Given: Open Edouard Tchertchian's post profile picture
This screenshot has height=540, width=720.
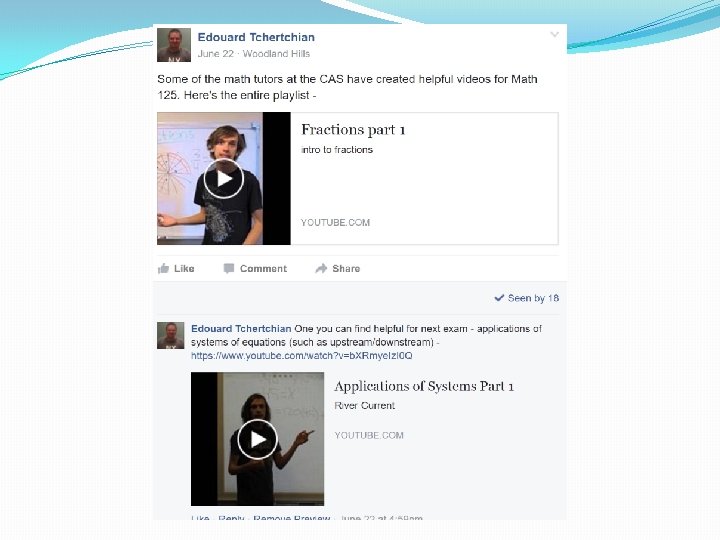Looking at the screenshot, I should click(174, 45).
